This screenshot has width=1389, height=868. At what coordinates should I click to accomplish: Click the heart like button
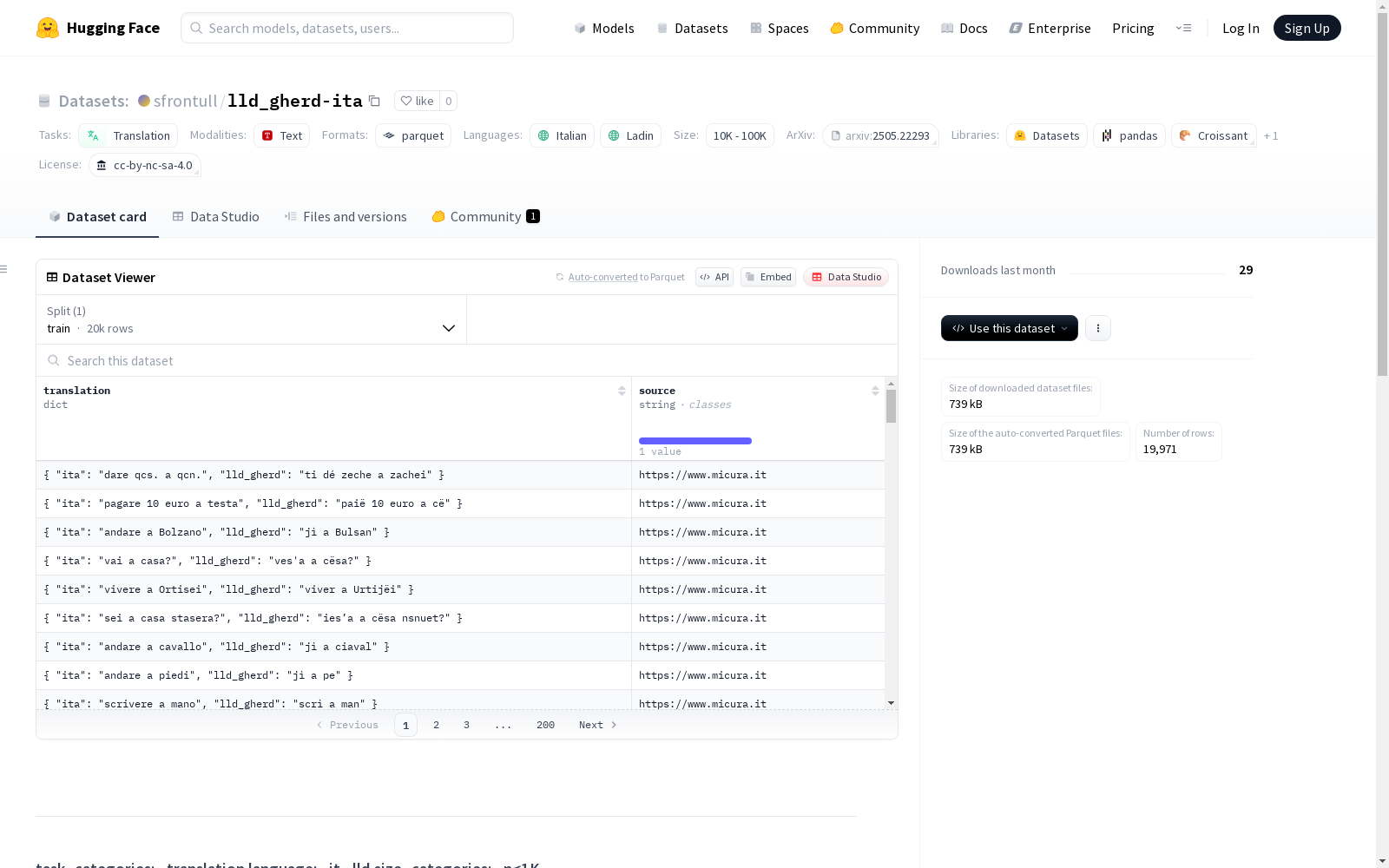pos(417,101)
